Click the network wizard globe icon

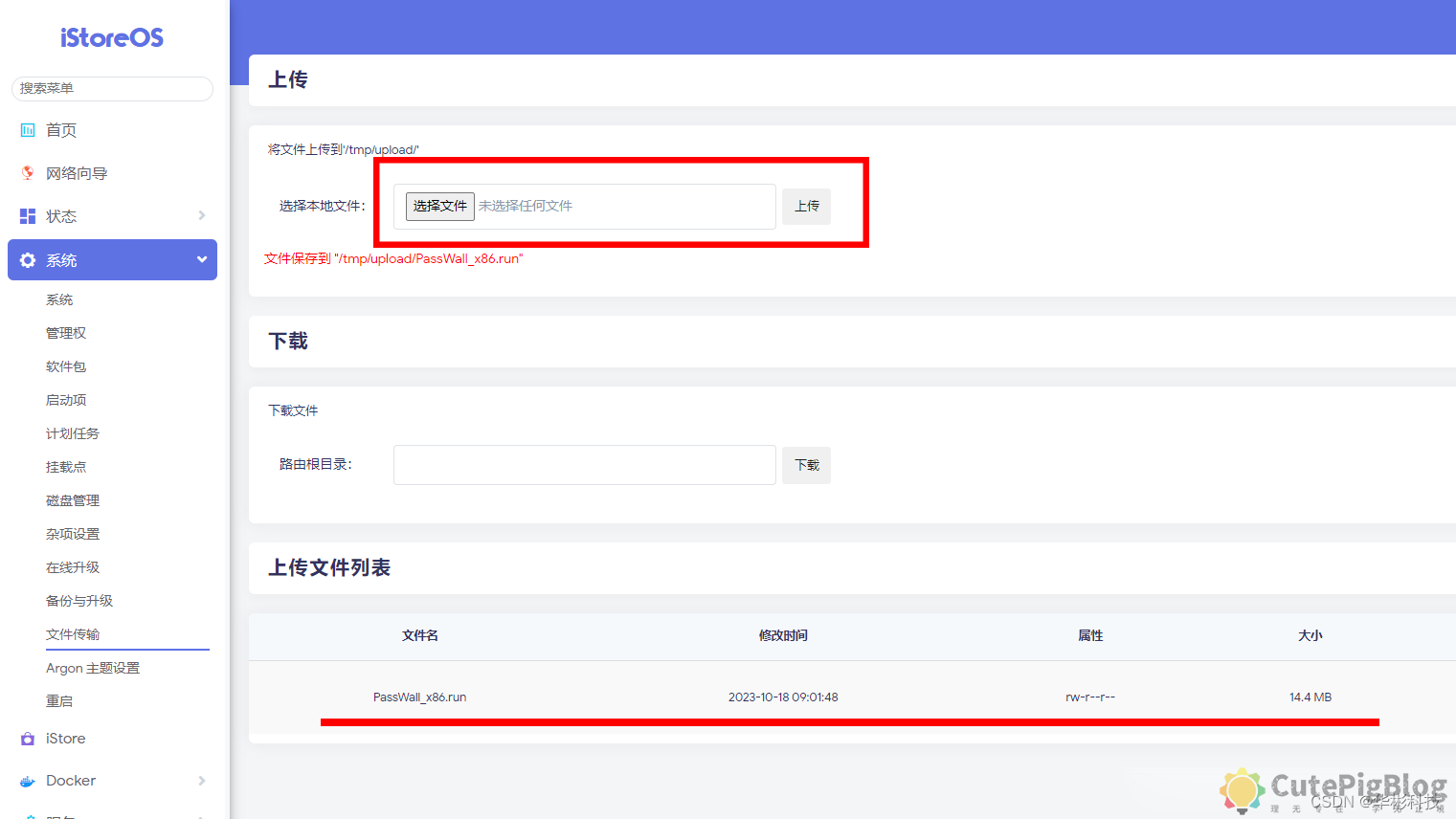tap(28, 173)
